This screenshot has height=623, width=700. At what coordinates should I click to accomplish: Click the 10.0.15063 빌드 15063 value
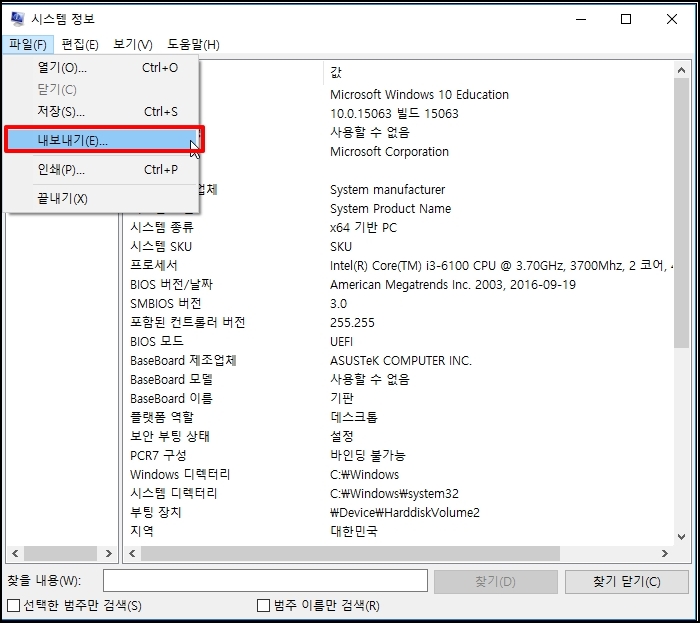pos(394,114)
